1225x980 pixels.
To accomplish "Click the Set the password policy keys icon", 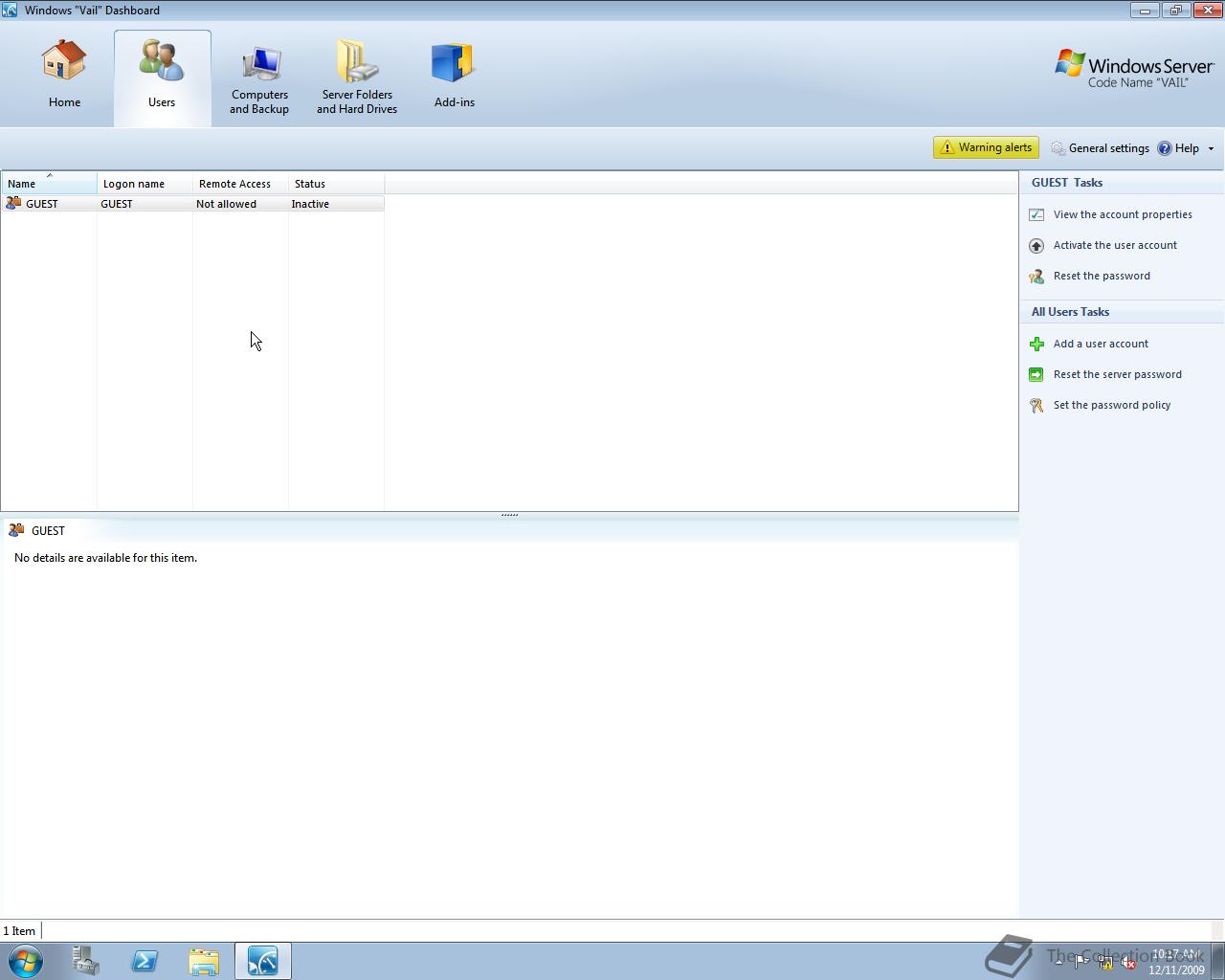I will 1036,405.
